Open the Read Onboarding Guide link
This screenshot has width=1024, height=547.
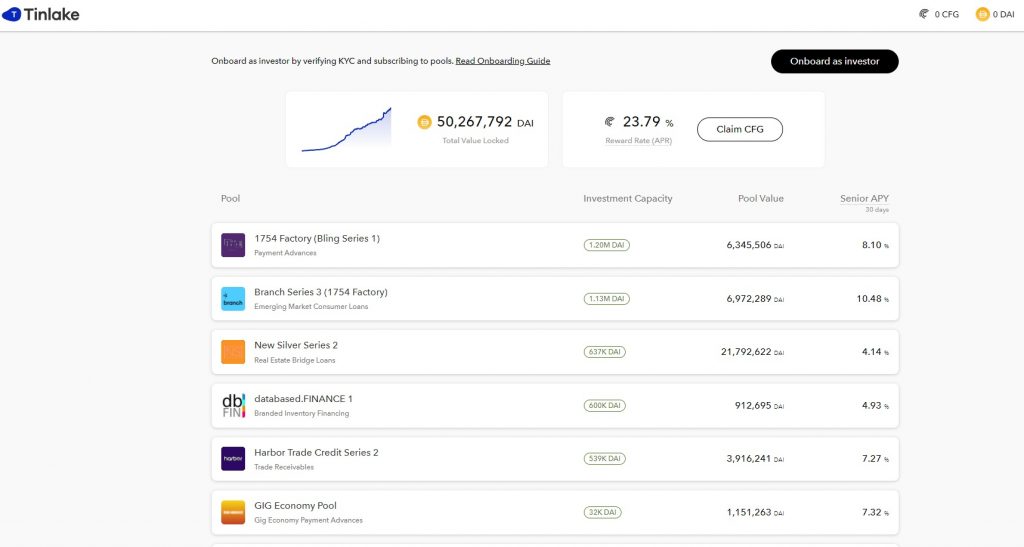point(502,61)
